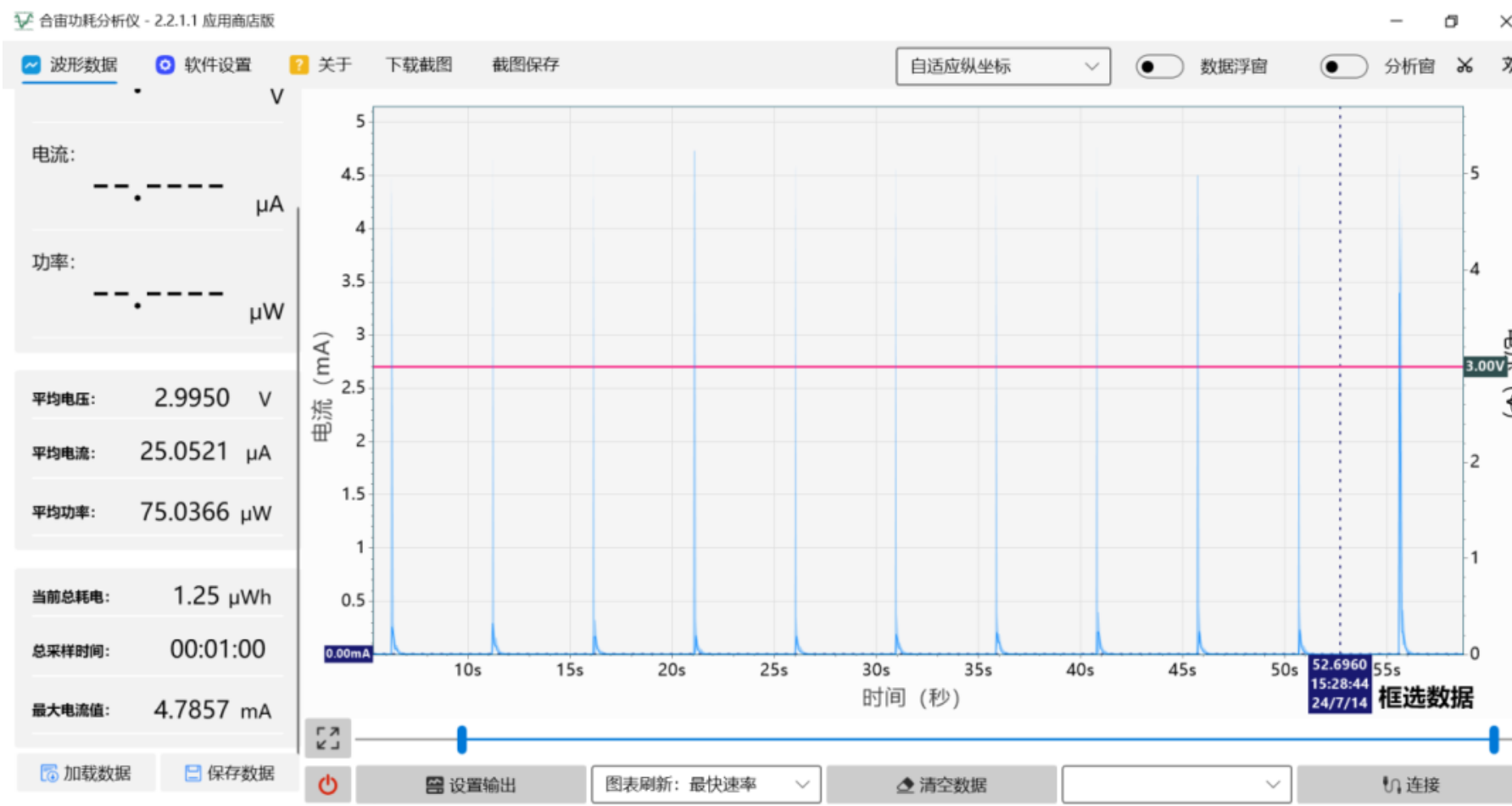The width and height of the screenshot is (1512, 806).
Task: Click the 总采样时间 value 00:01:00
Action: [x=218, y=649]
